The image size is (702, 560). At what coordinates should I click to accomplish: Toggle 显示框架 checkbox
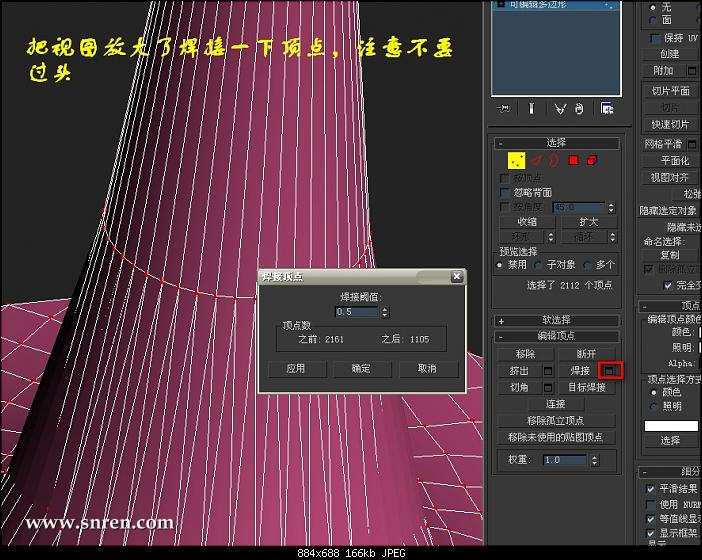[651, 533]
